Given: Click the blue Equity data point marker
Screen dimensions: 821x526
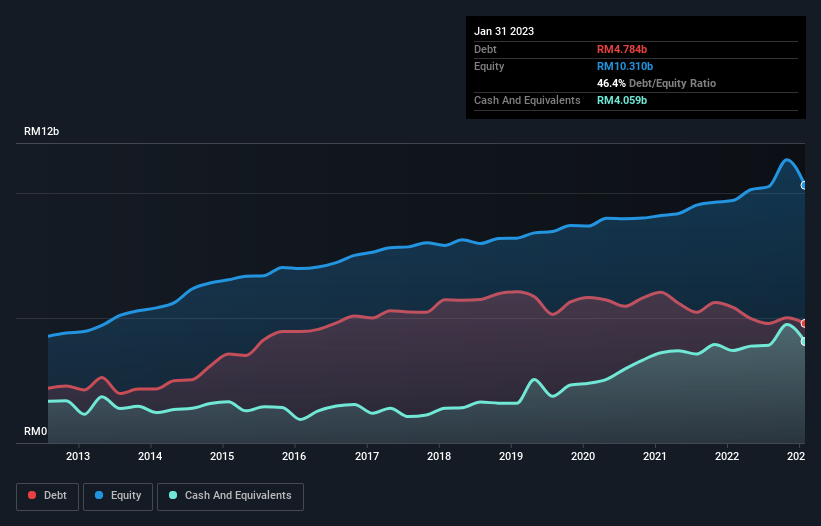Looking at the screenshot, I should click(804, 185).
